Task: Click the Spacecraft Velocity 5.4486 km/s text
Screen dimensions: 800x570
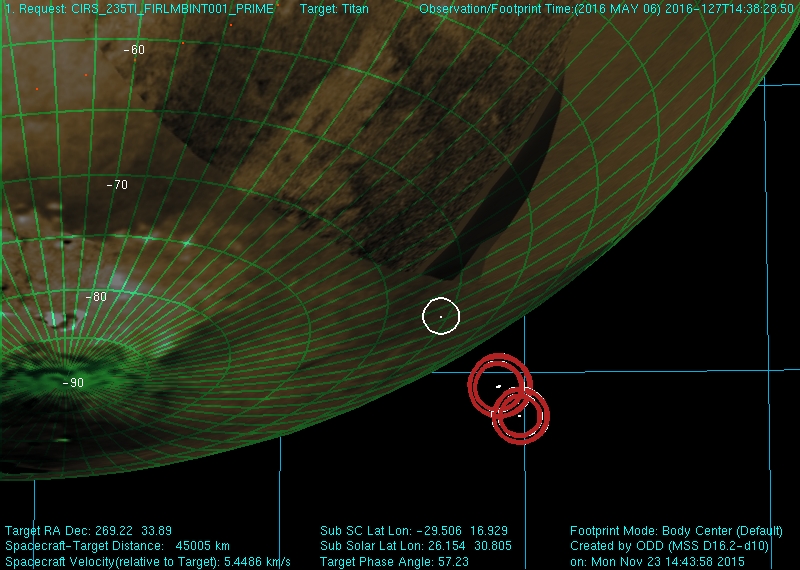Action: click(x=147, y=561)
